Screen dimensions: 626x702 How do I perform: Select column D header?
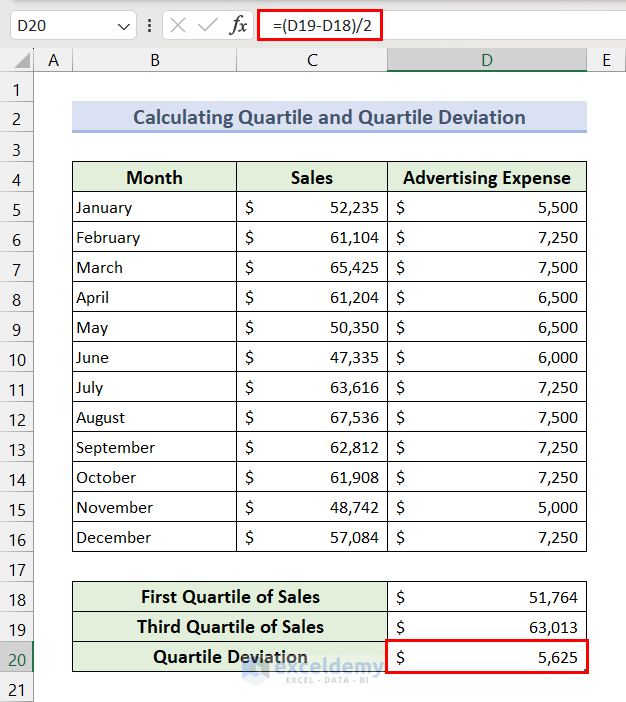coord(486,61)
